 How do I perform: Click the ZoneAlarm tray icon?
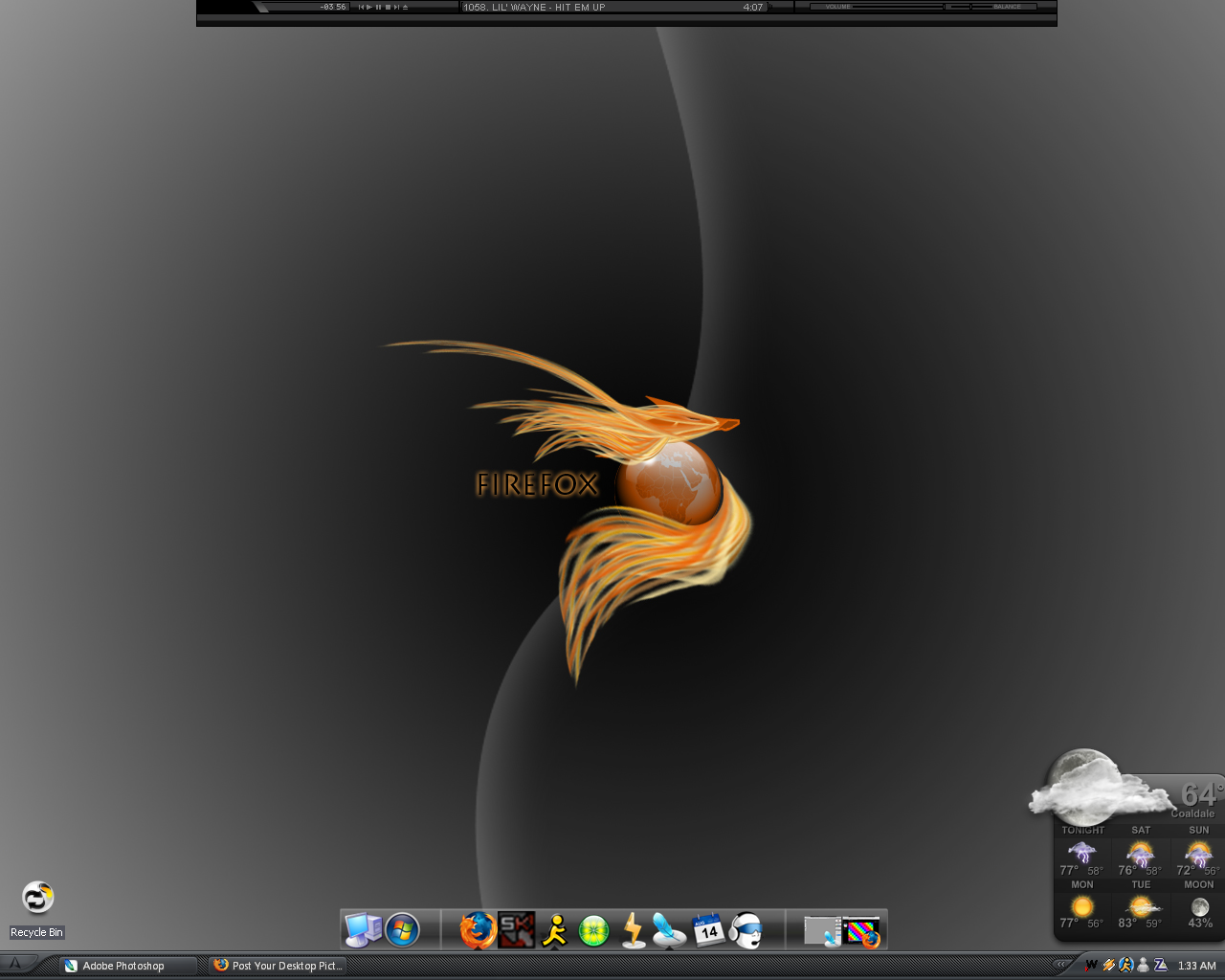1160,965
